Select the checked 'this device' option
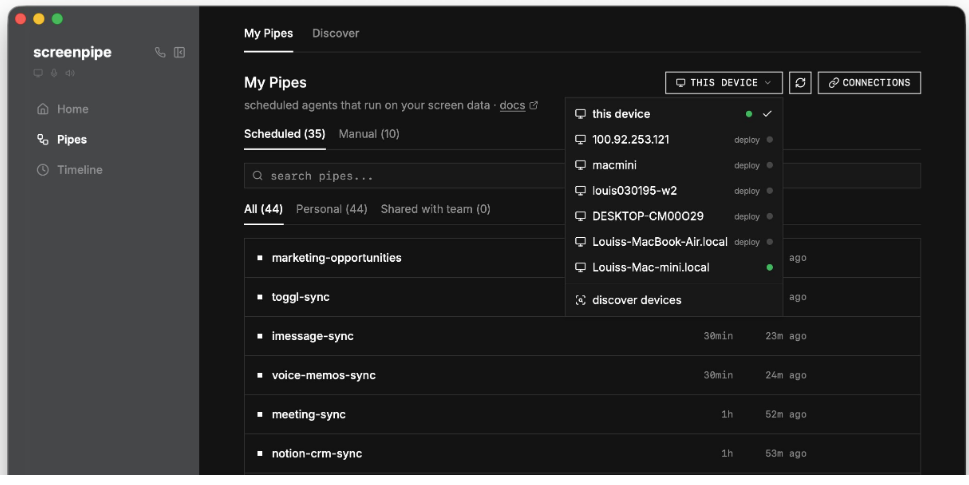The width and height of the screenshot is (969, 485). click(620, 114)
